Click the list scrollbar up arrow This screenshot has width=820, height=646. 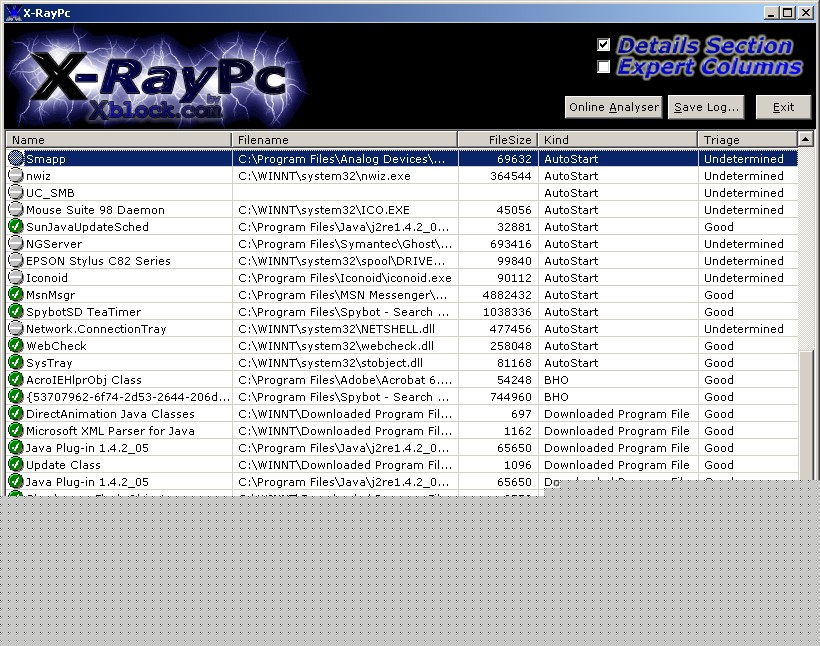[805, 139]
